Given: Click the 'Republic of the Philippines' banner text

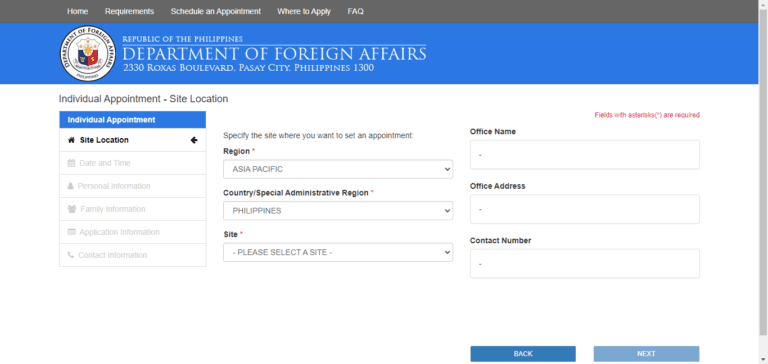Looking at the screenshot, I should click(183, 39).
